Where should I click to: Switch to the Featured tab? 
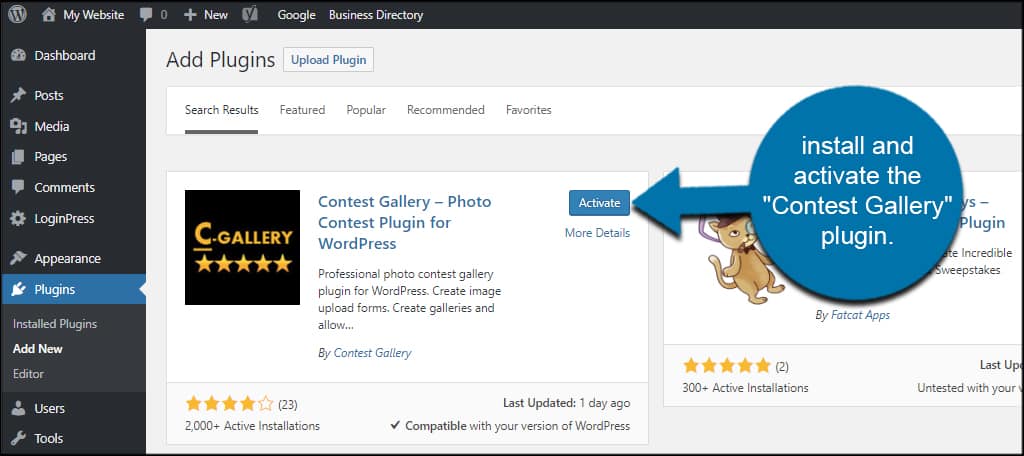(302, 110)
